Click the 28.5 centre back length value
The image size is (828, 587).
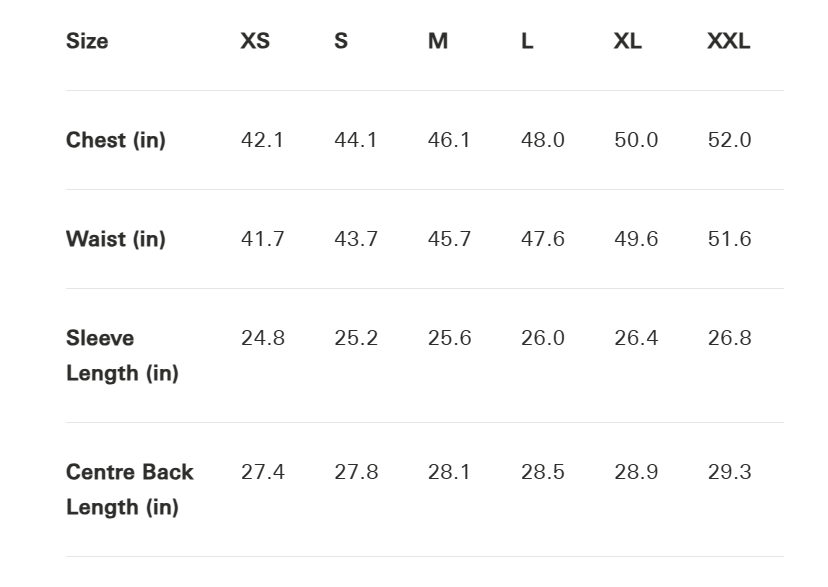(x=542, y=472)
